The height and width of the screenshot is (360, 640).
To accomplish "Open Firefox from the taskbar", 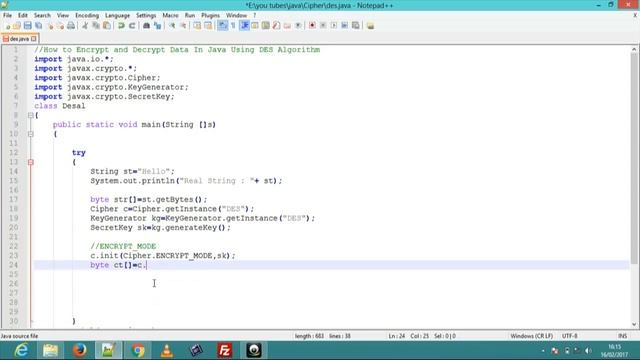I will 80,350.
